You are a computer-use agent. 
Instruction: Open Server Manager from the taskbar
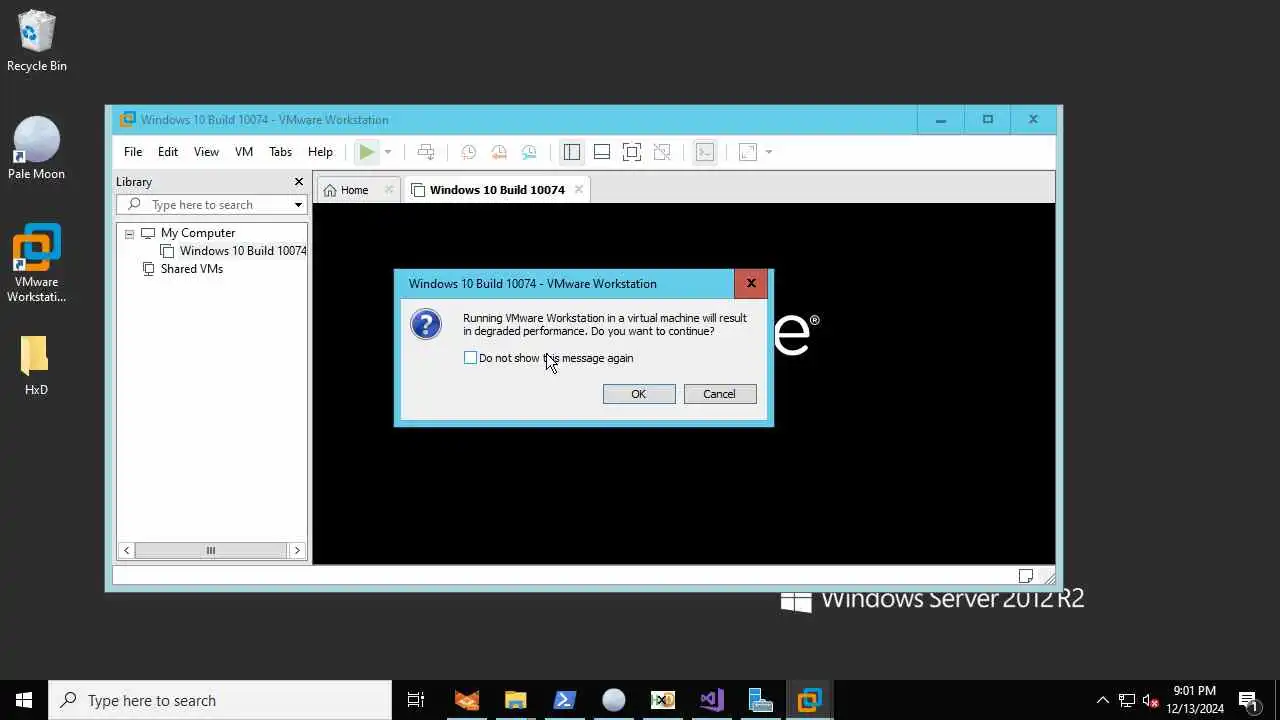click(760, 700)
